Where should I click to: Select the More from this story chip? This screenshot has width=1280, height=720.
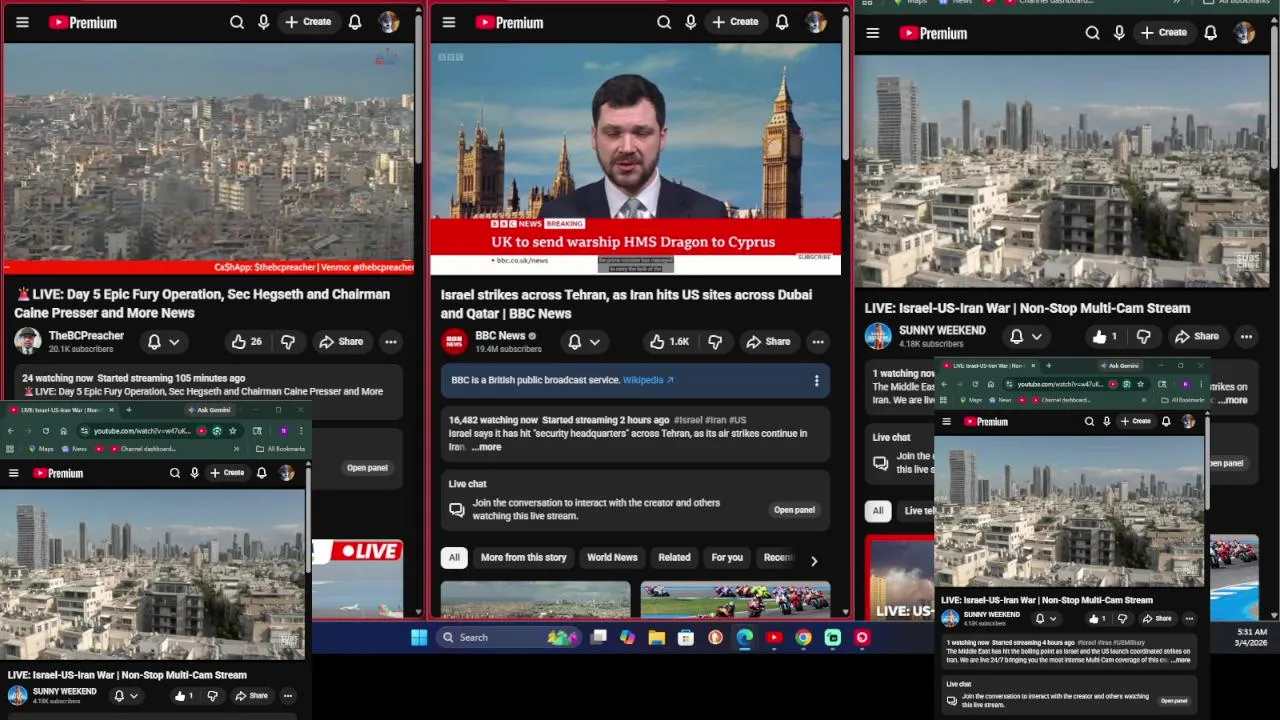click(x=523, y=558)
